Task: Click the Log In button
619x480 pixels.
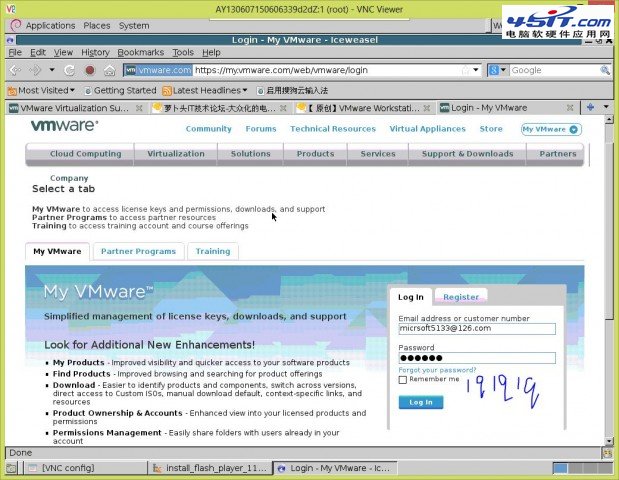Action: coord(421,402)
